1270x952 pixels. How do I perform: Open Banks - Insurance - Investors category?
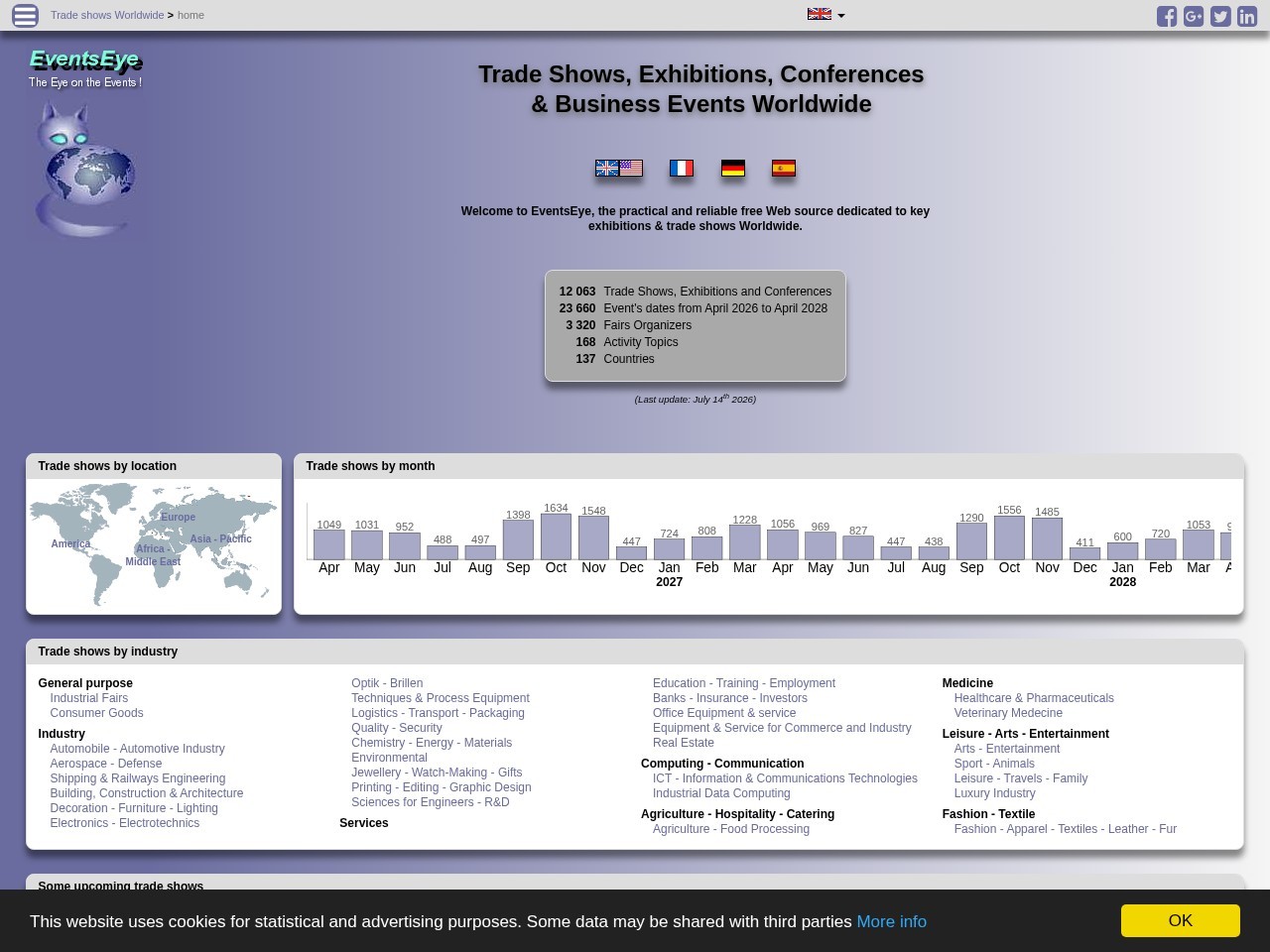point(730,698)
